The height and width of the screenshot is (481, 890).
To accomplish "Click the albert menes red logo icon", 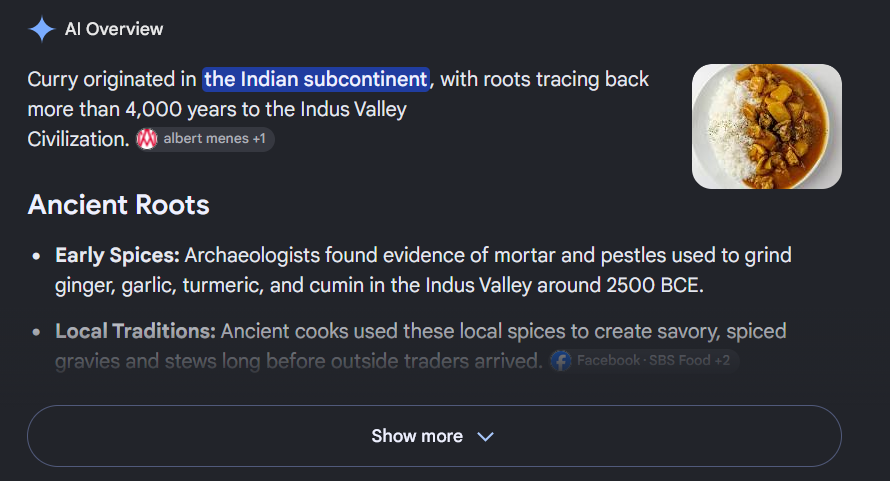I will pos(147,139).
